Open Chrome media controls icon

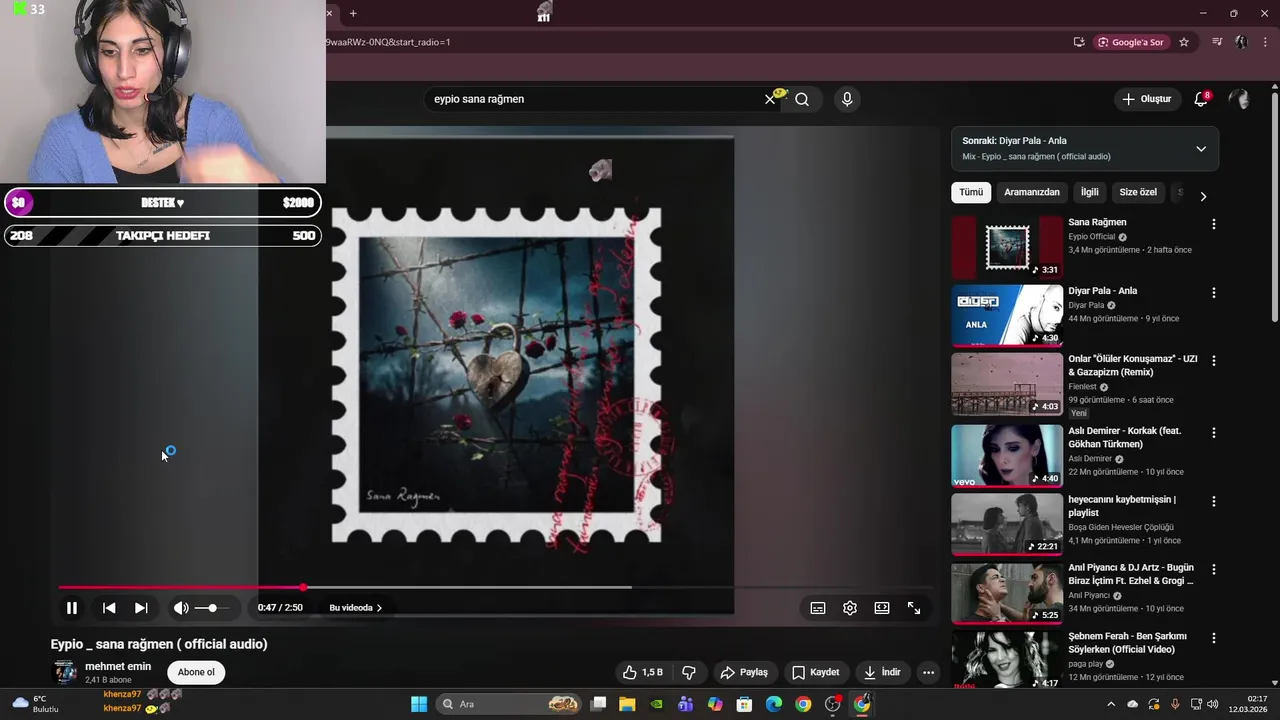tap(1217, 42)
